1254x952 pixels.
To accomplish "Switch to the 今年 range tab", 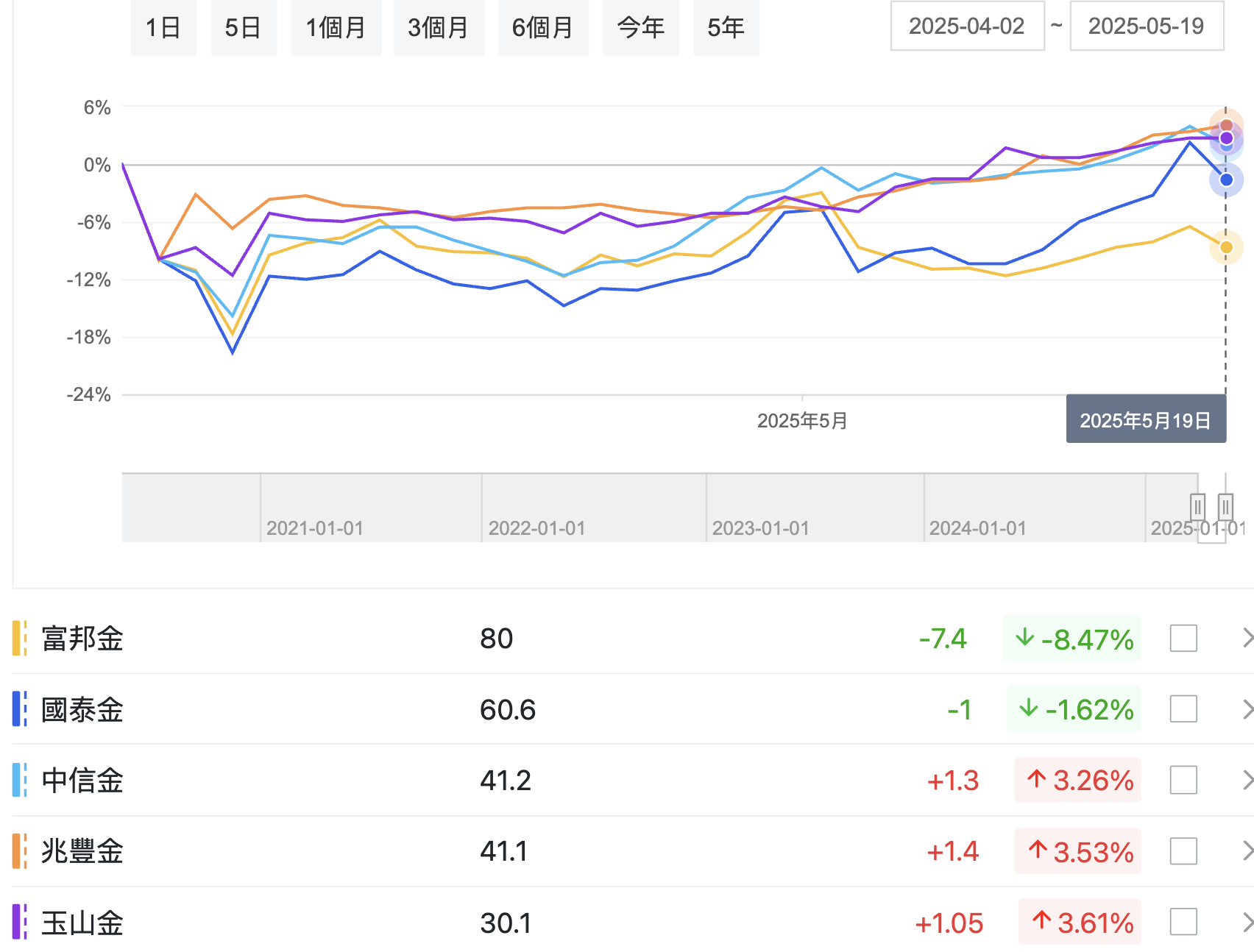I will pyautogui.click(x=640, y=28).
